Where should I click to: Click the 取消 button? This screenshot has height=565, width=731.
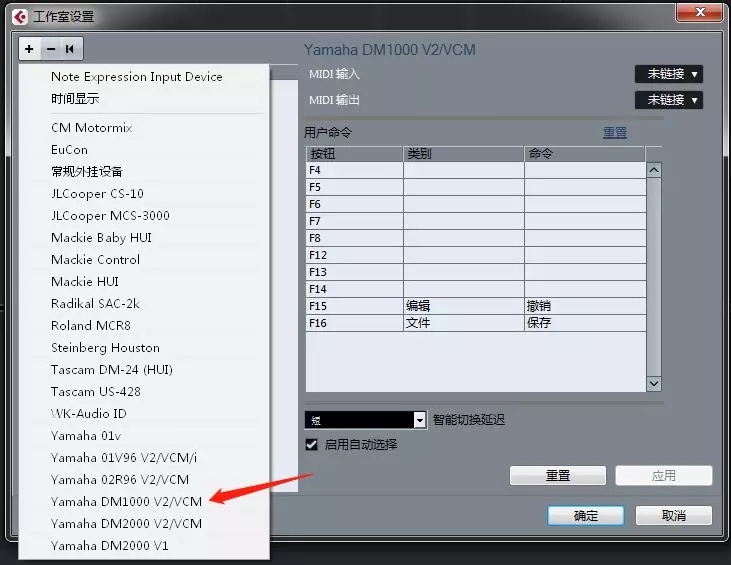(x=673, y=516)
